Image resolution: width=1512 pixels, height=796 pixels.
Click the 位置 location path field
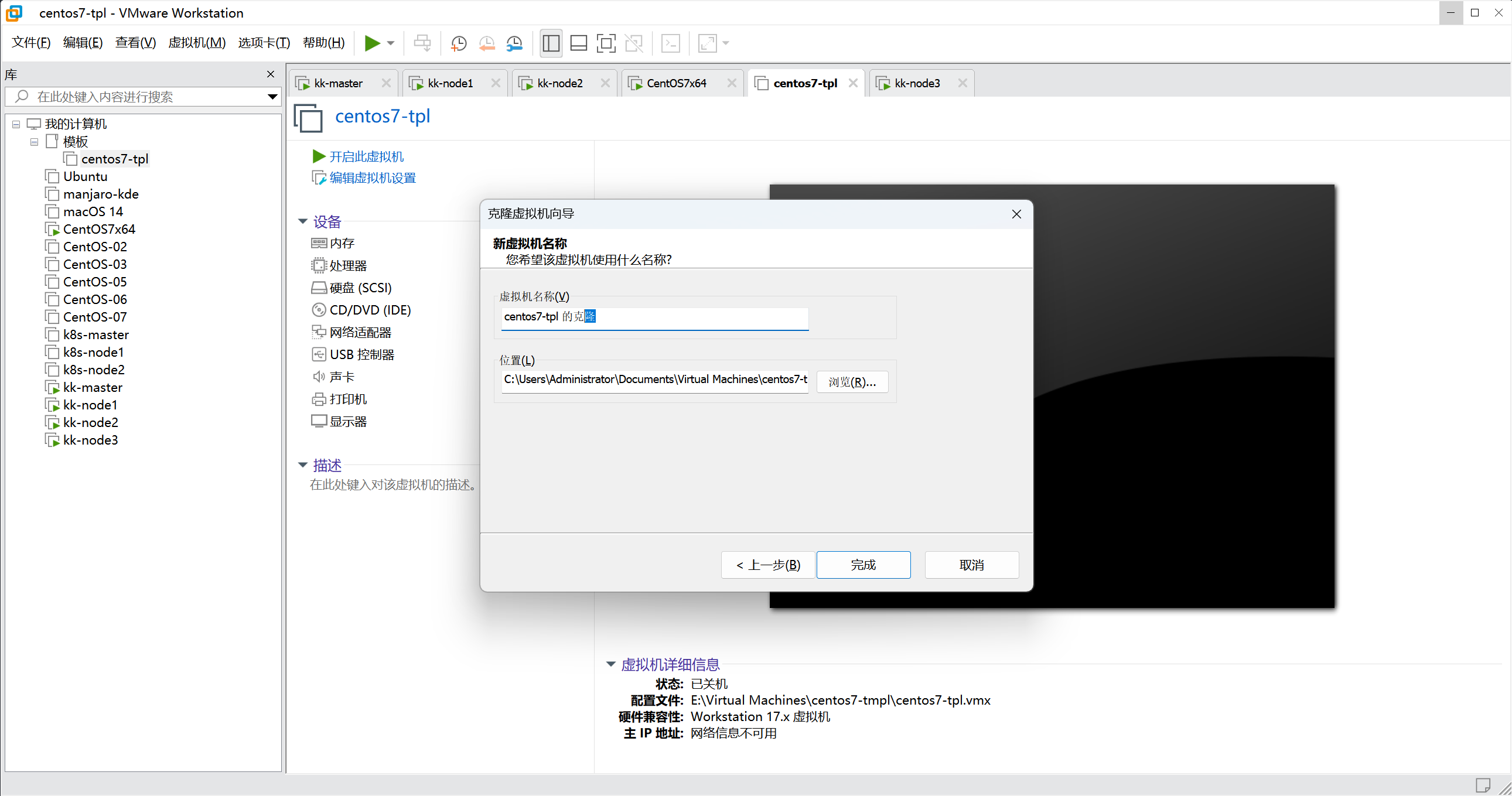pos(654,380)
